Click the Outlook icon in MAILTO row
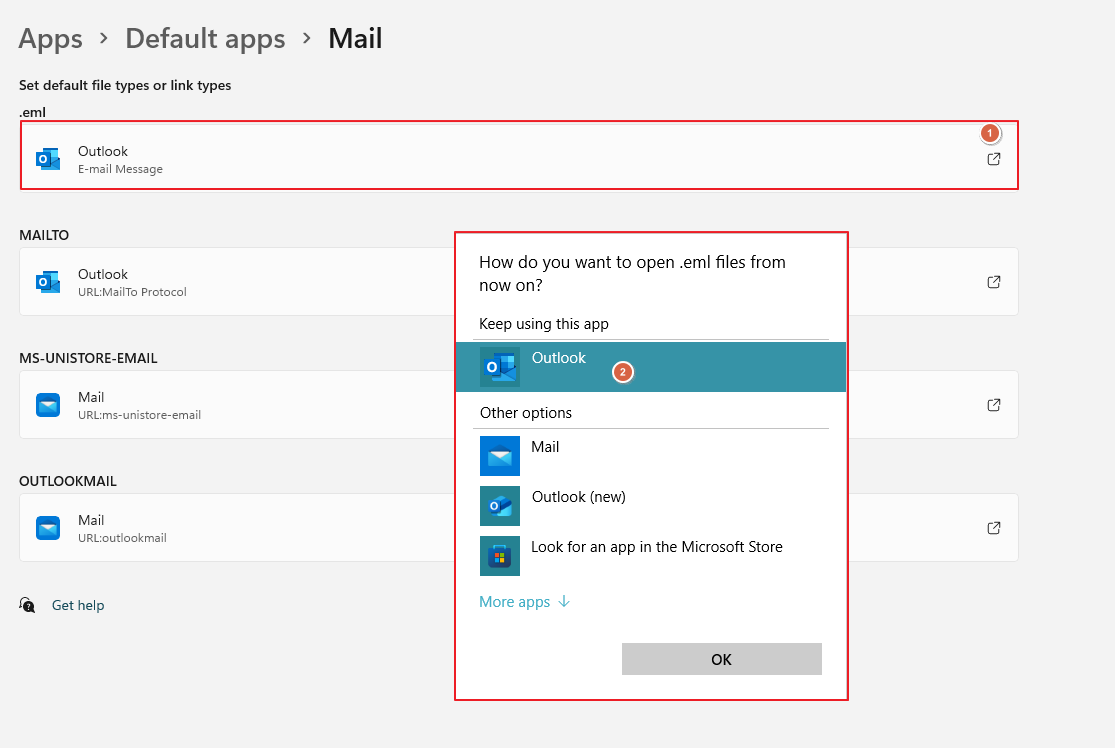Image resolution: width=1115 pixels, height=748 pixels. pyautogui.click(x=48, y=282)
